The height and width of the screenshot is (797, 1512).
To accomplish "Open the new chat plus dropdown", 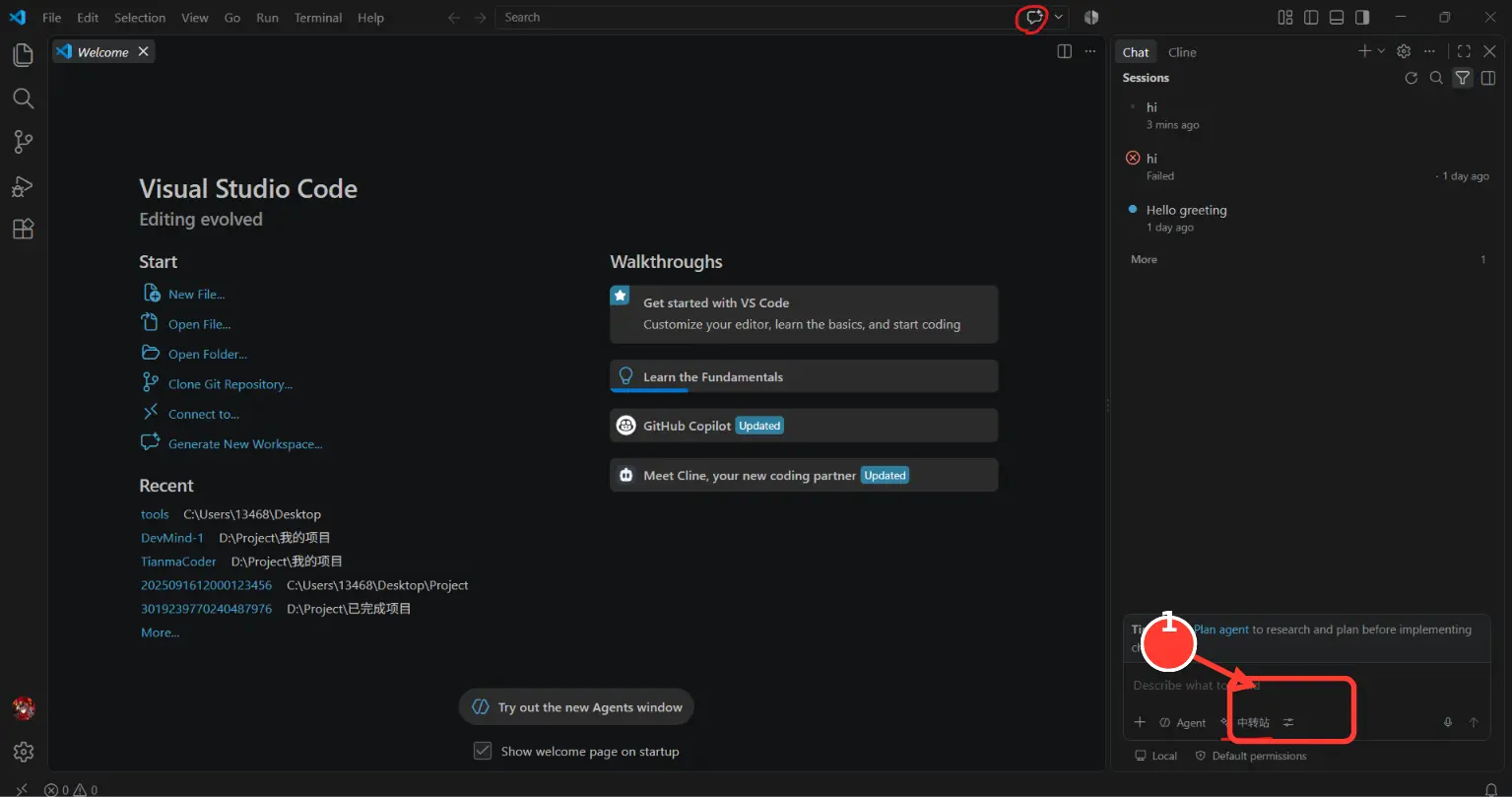I will click(x=1380, y=51).
